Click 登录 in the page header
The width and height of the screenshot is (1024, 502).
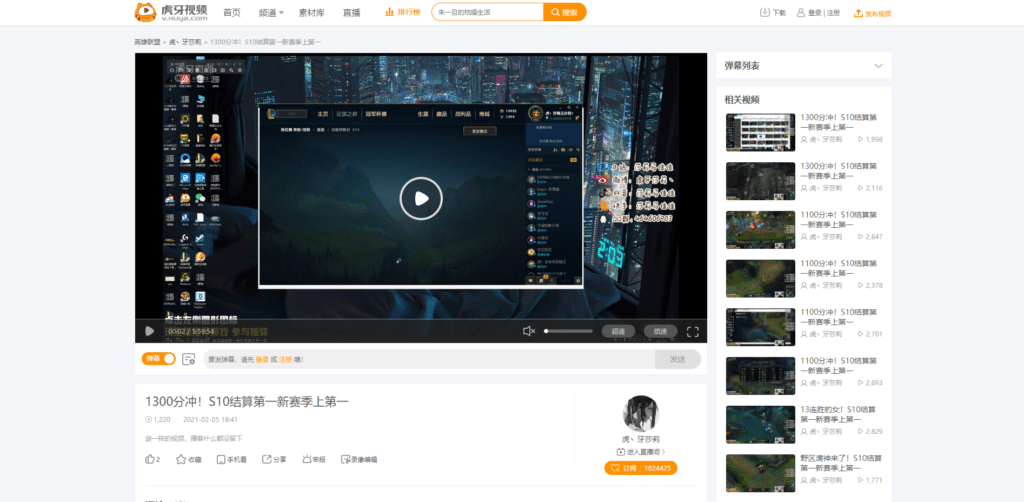click(814, 13)
